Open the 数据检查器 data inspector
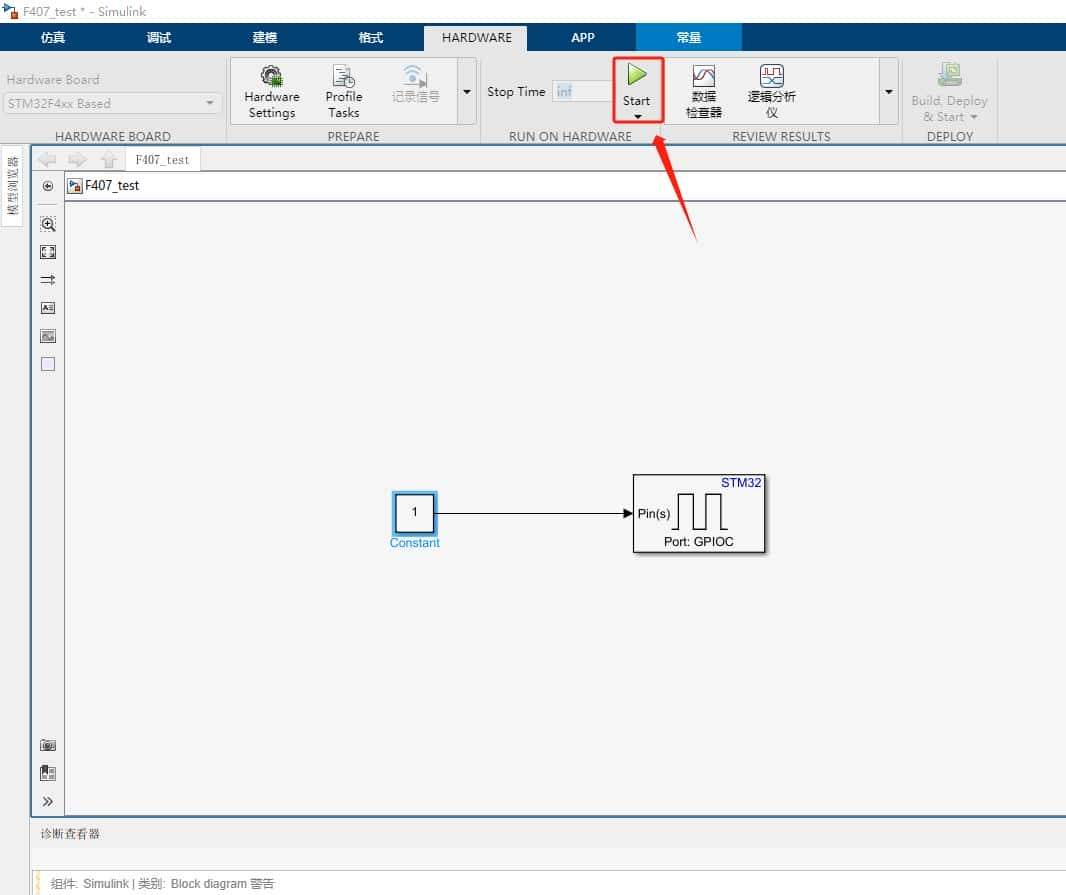Viewport: 1066px width, 895px height. 703,91
